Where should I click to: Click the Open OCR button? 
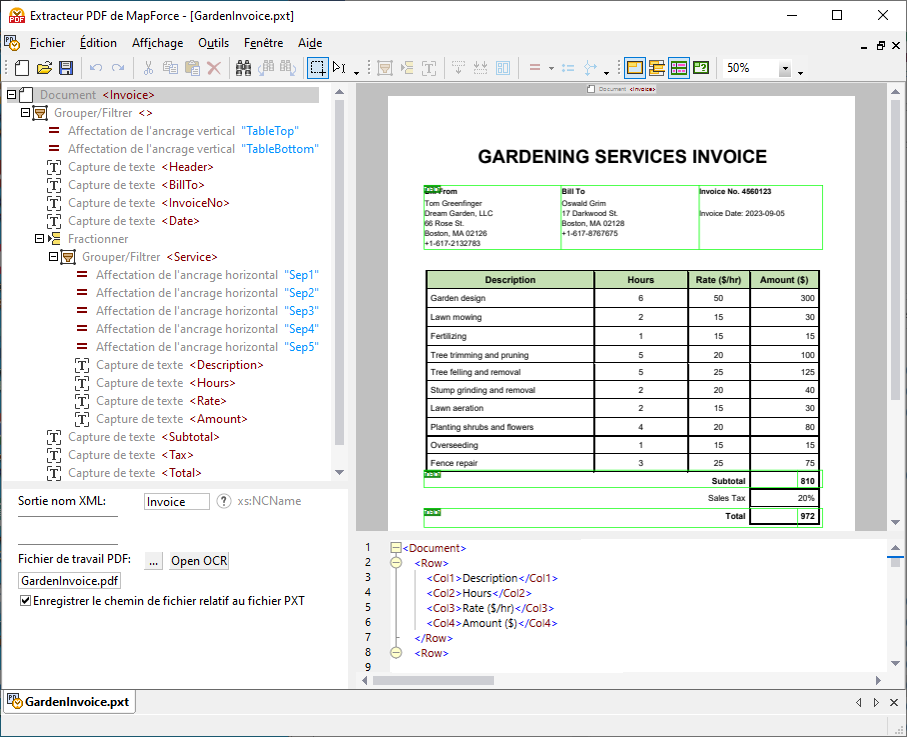(199, 561)
